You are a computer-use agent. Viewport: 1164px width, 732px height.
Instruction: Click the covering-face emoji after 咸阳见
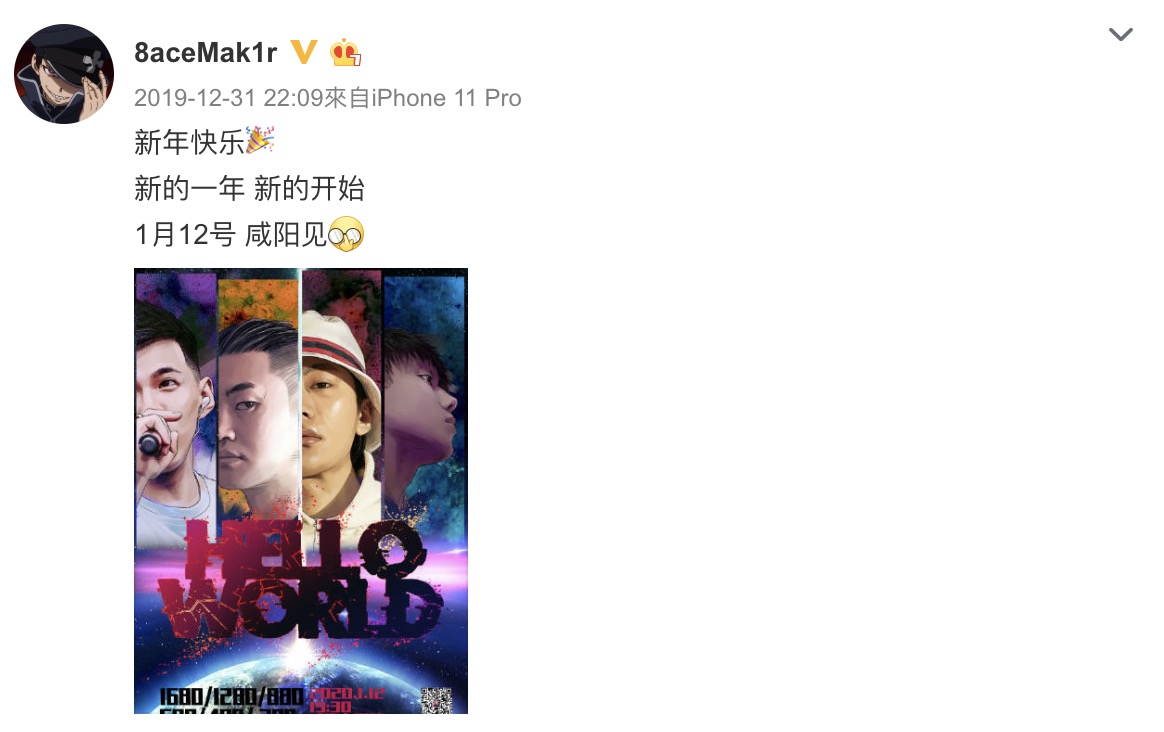[x=346, y=235]
